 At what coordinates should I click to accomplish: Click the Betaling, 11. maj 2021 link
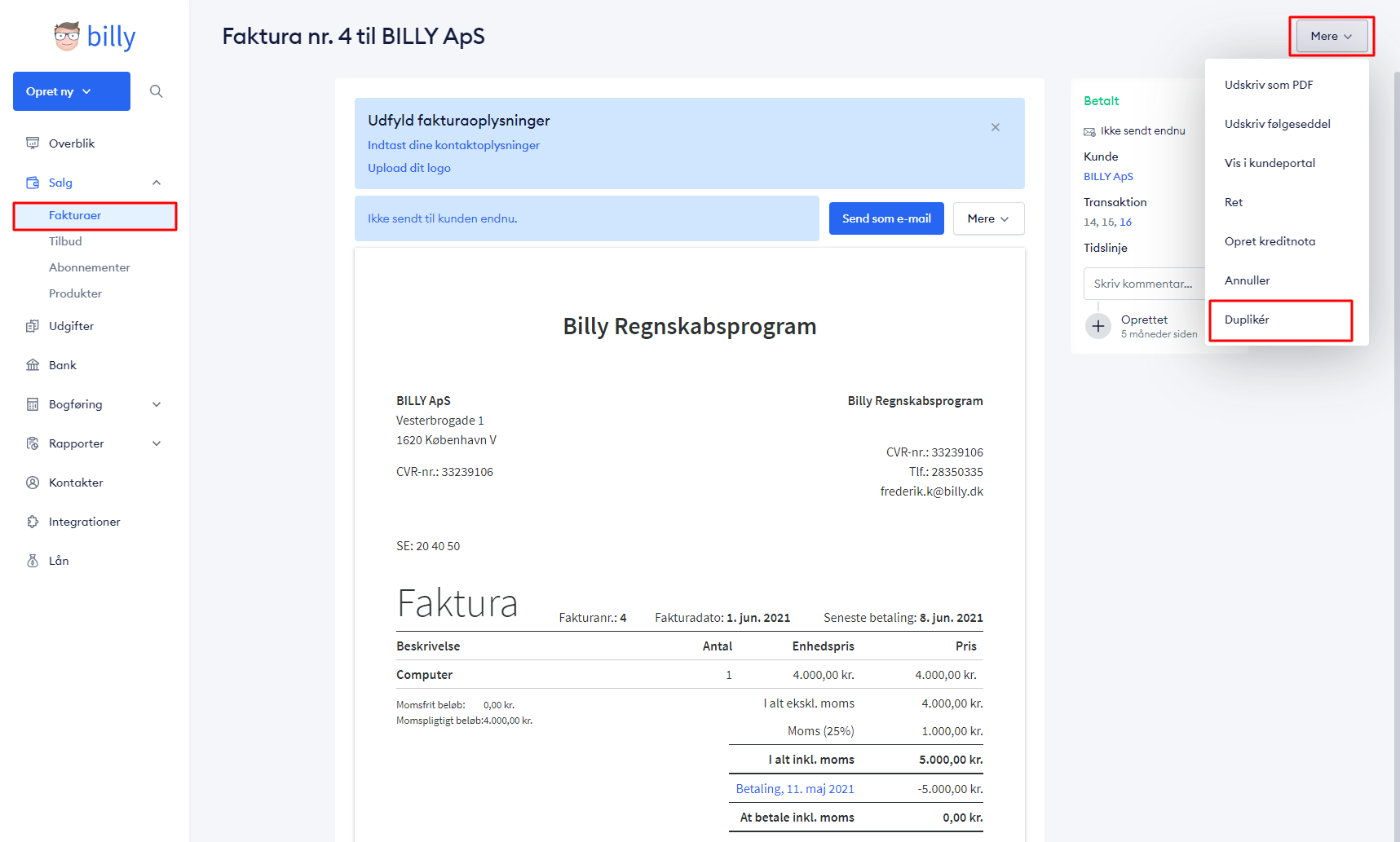(795, 789)
